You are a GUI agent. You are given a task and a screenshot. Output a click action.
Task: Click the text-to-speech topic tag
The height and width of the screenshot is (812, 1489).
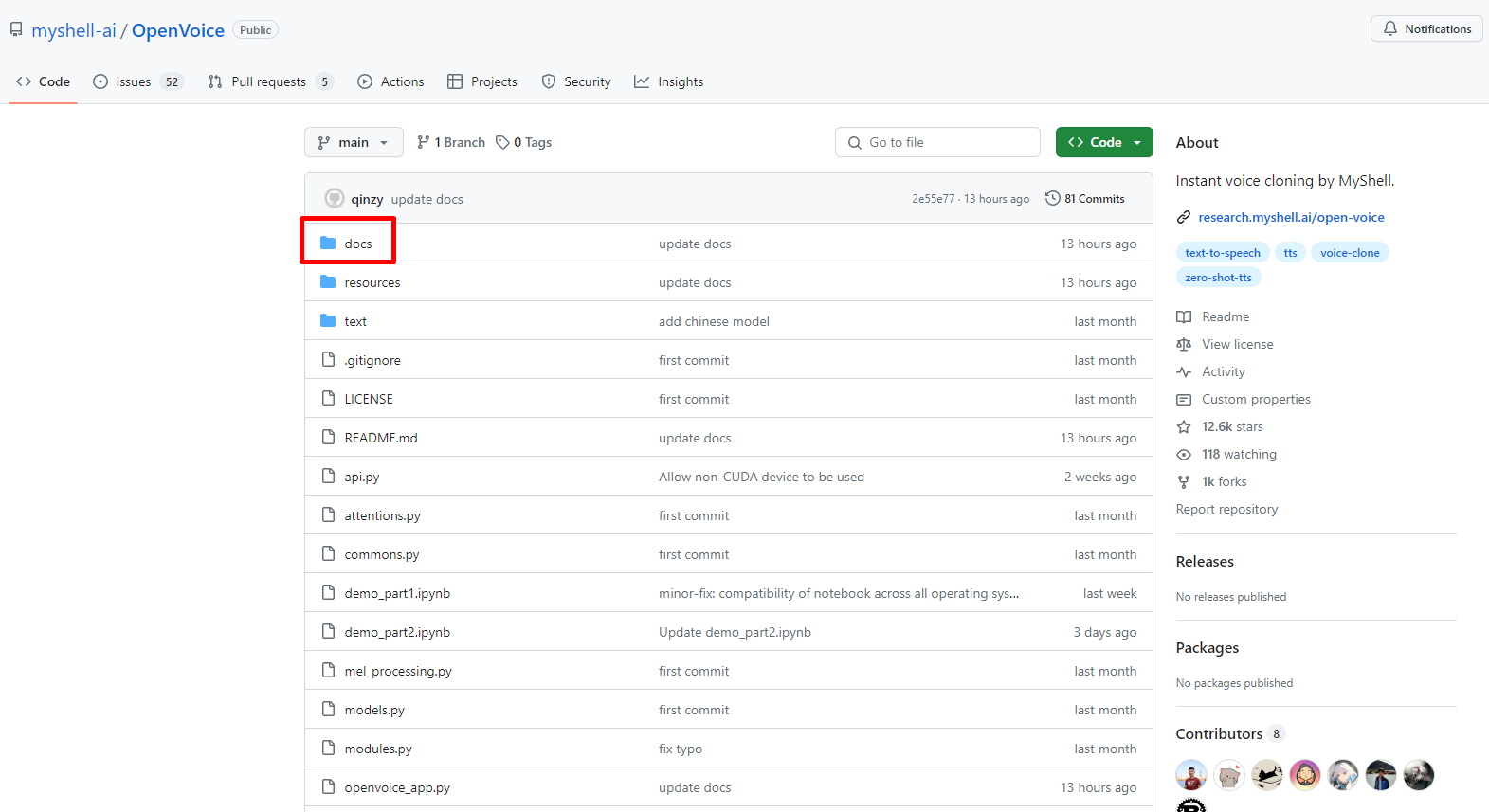(x=1223, y=252)
